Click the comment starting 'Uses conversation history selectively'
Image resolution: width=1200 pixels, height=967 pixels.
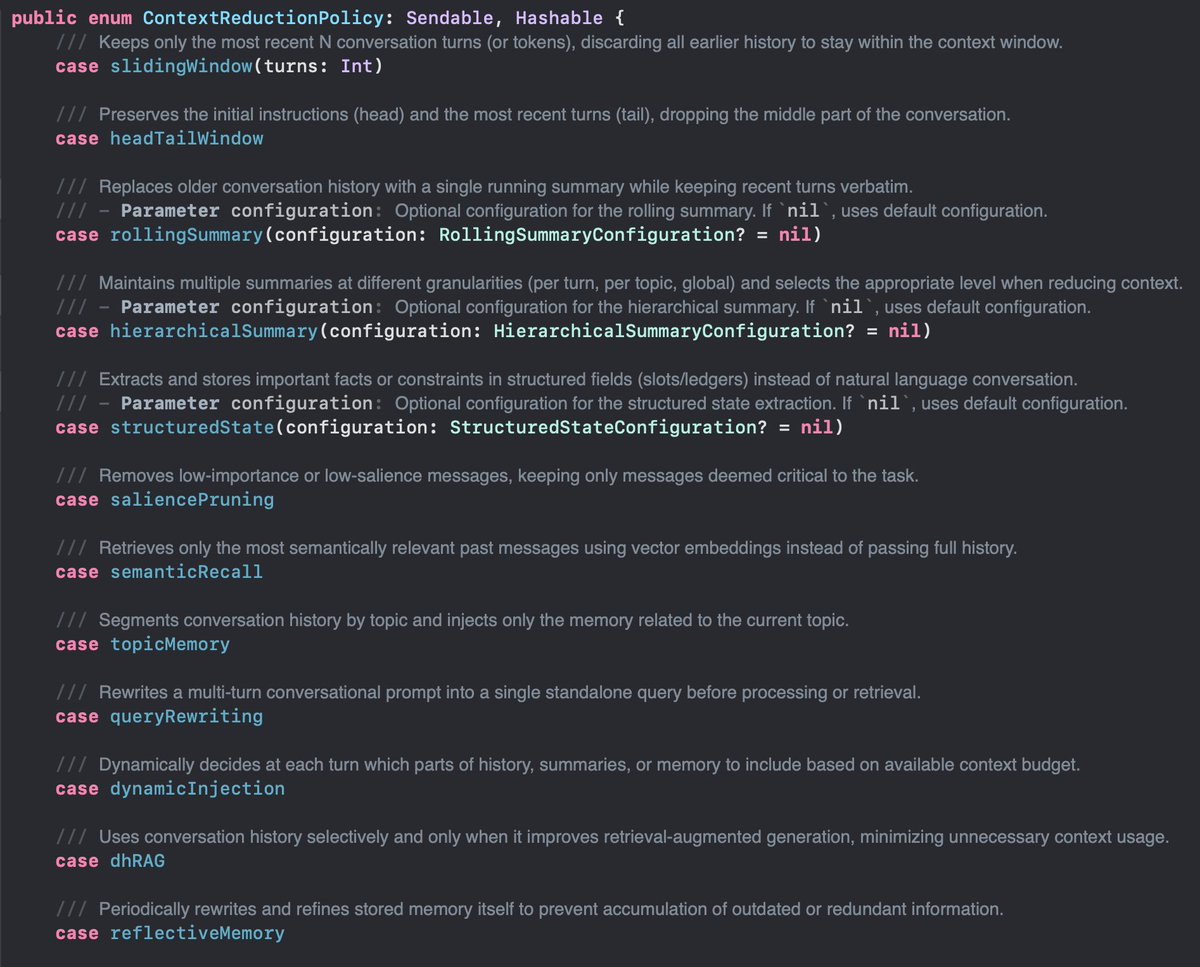pos(612,837)
